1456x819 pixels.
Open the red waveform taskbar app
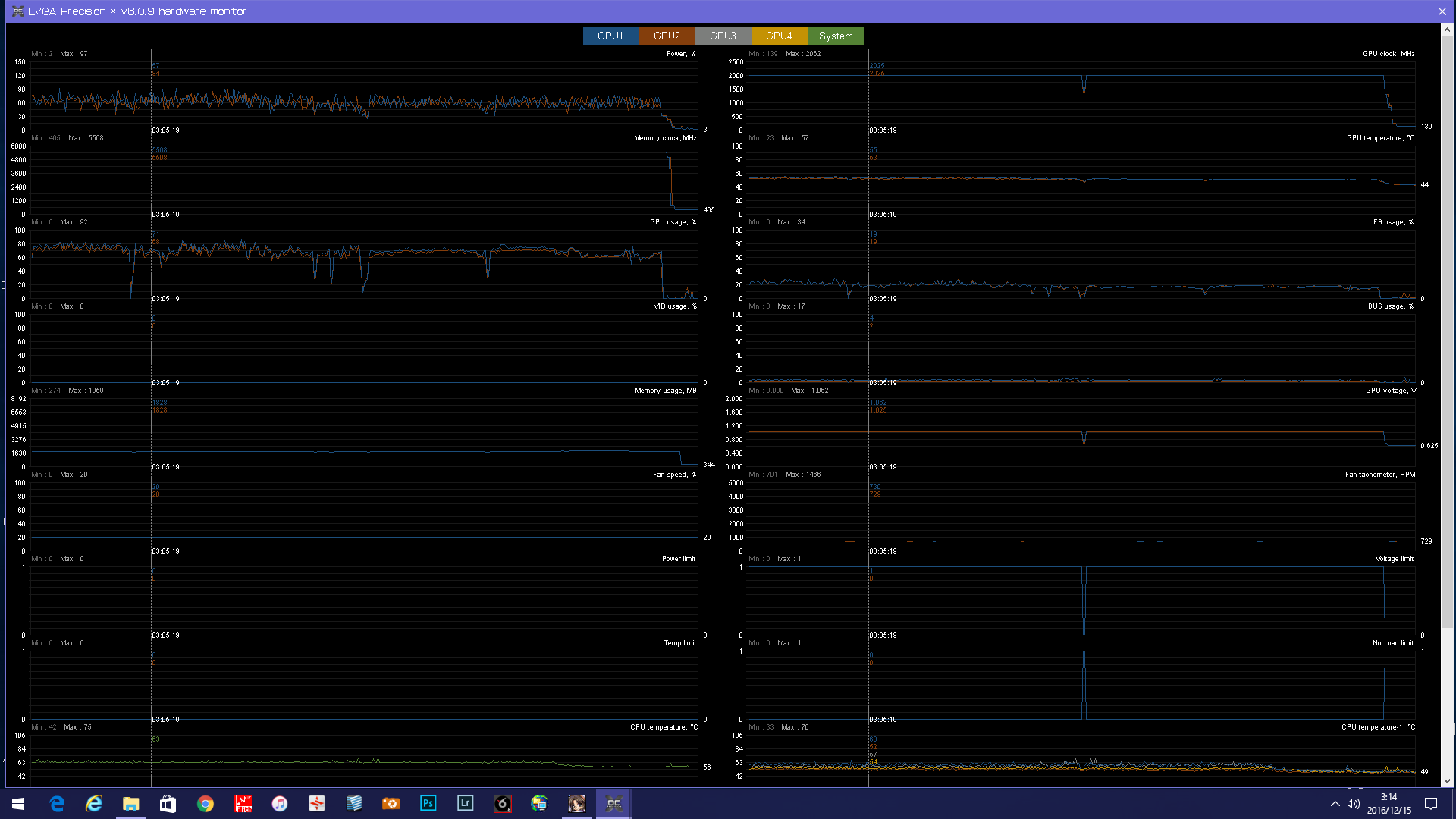pyautogui.click(x=317, y=803)
